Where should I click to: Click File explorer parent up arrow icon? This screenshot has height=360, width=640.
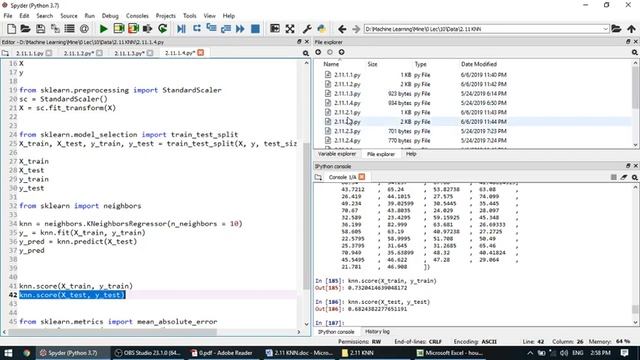tap(341, 52)
